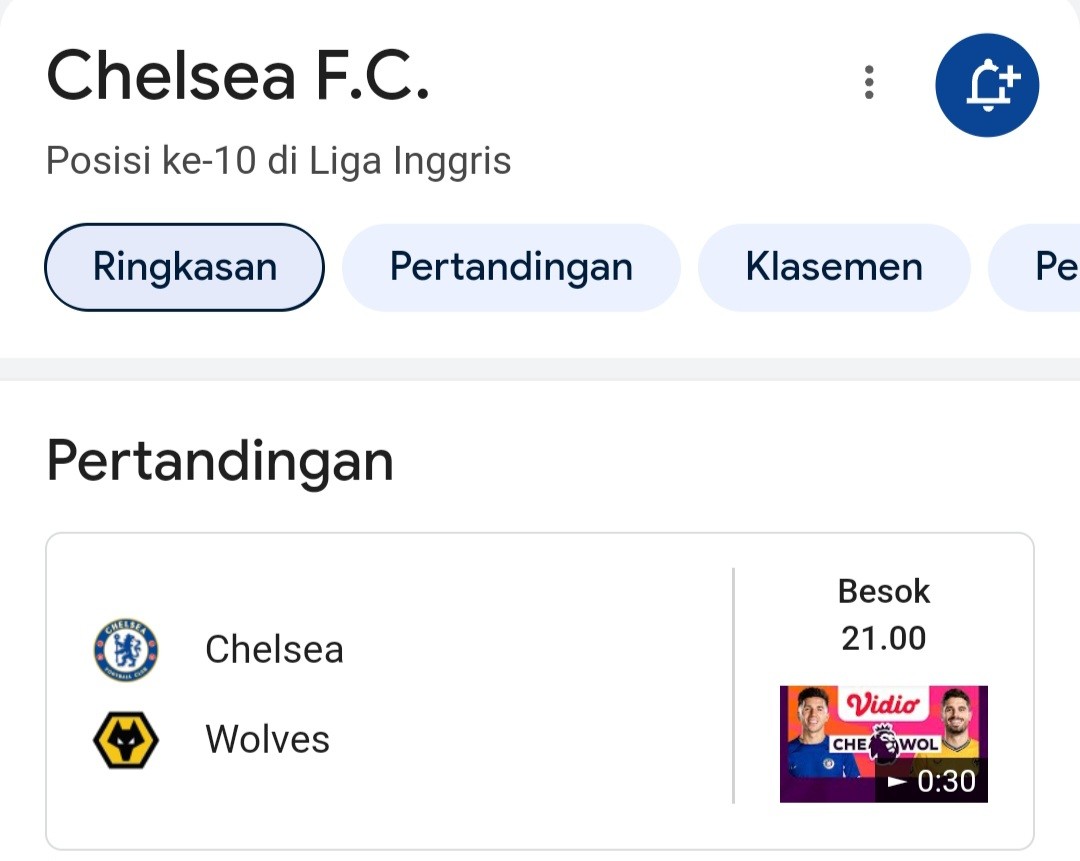1080x861 pixels.
Task: Open the three-dot more options menu
Action: point(869,83)
